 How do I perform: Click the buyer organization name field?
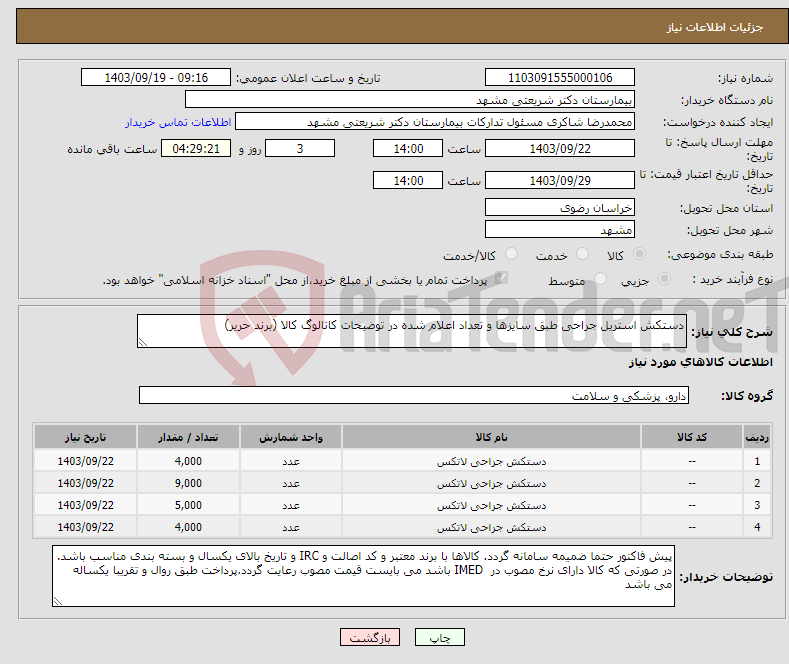[x=410, y=99]
